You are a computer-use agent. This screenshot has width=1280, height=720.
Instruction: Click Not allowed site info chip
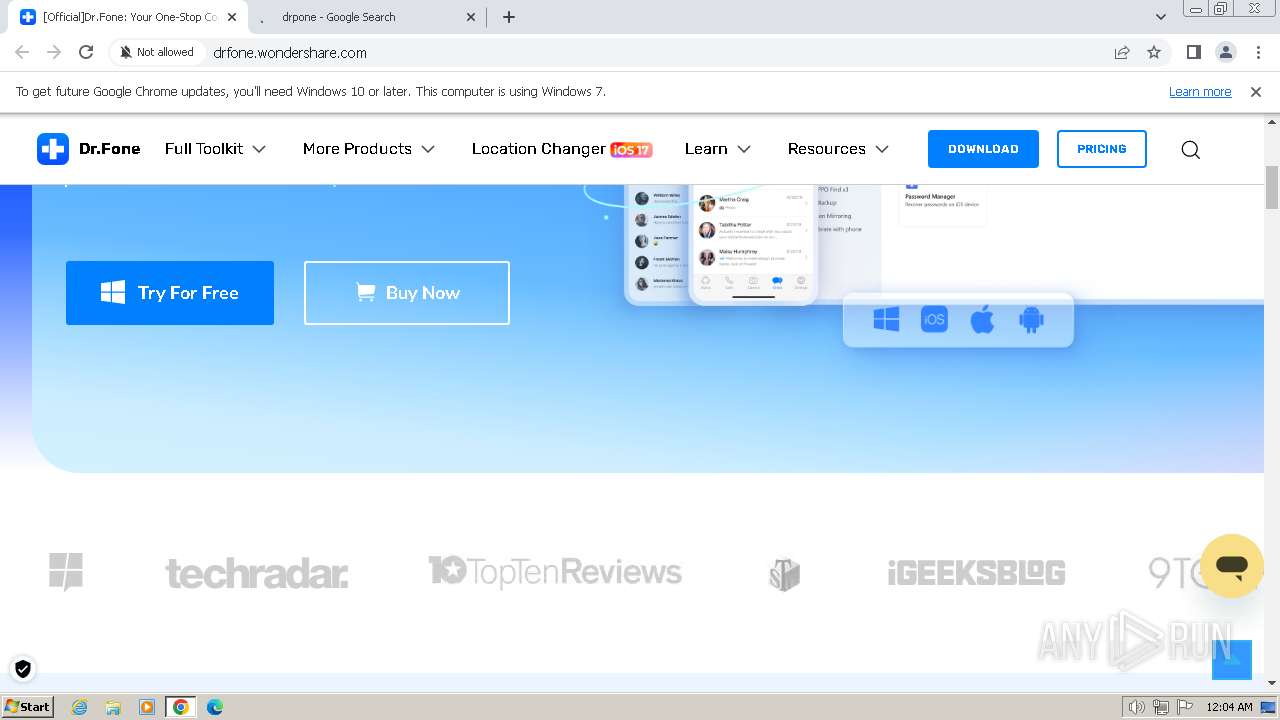point(157,52)
